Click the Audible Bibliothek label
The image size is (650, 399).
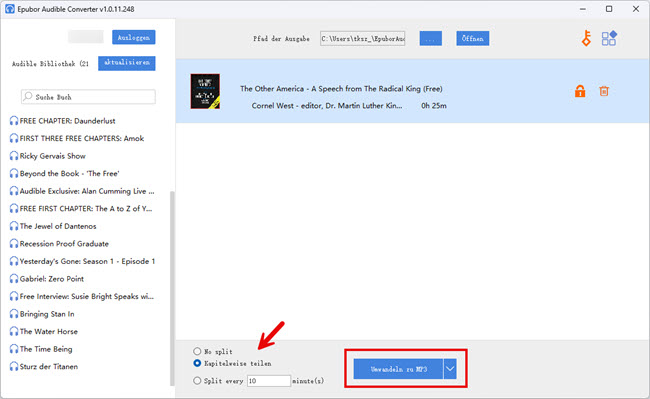click(x=50, y=63)
